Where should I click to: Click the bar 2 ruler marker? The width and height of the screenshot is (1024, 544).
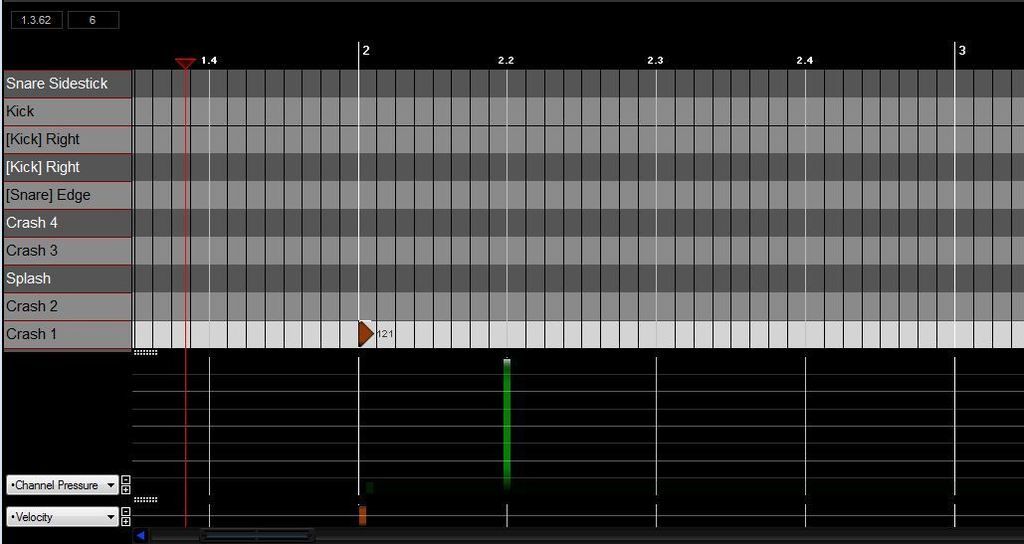pyautogui.click(x=366, y=51)
